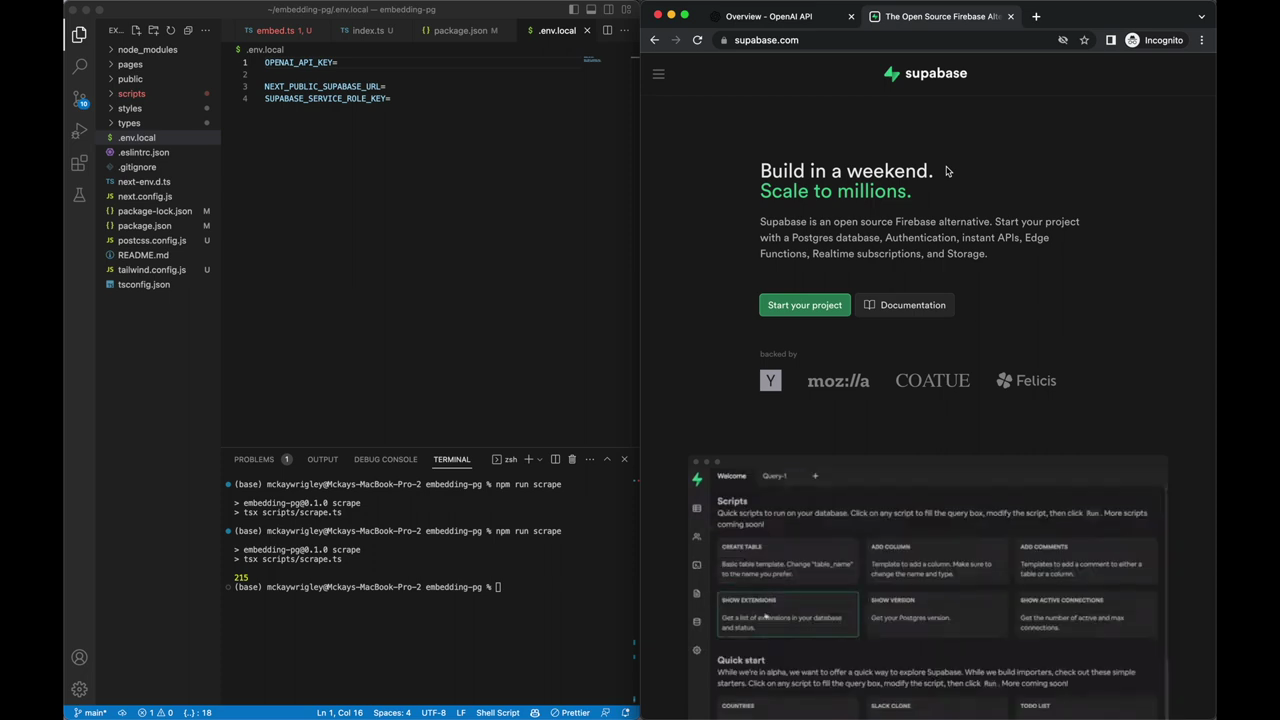Open a new Chrome tab with plus

coord(1036,16)
